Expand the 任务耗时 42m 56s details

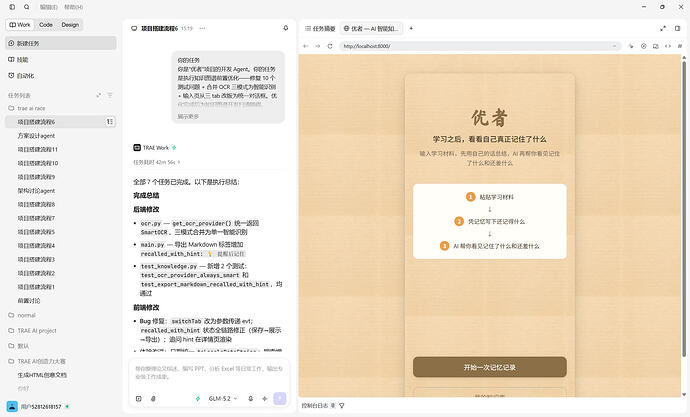click(157, 162)
